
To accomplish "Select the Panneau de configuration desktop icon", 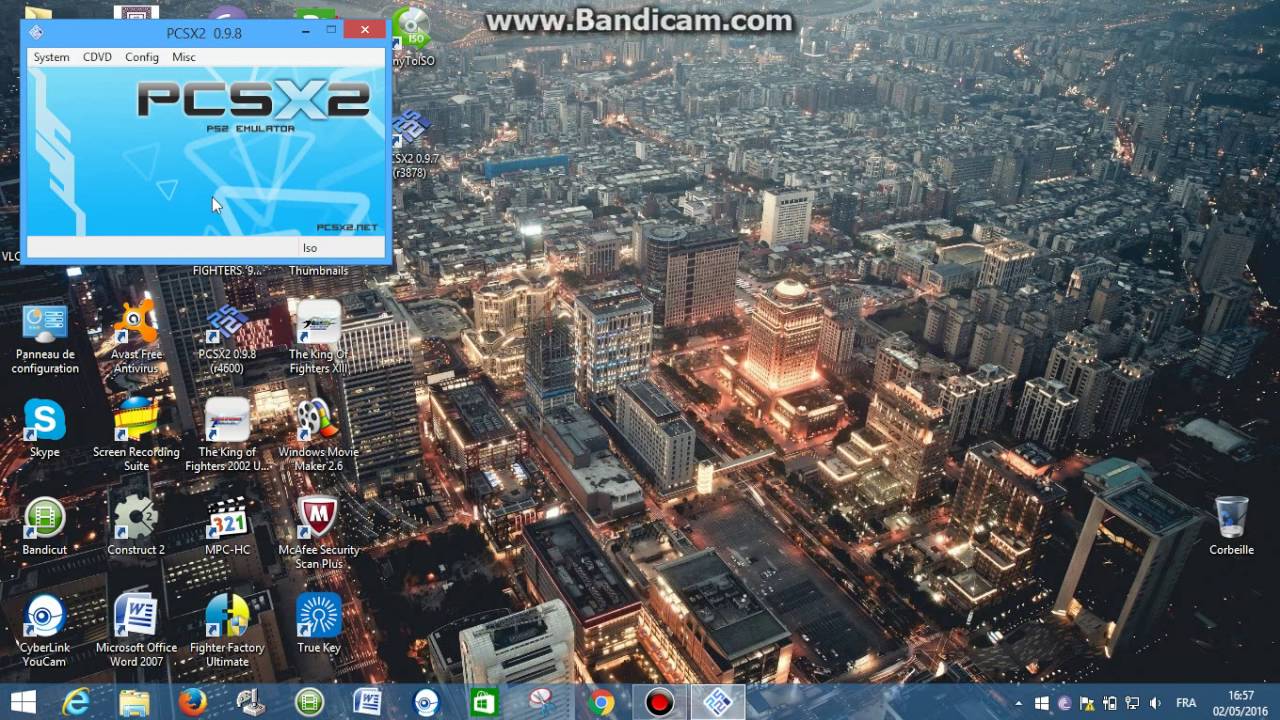I will [x=45, y=340].
